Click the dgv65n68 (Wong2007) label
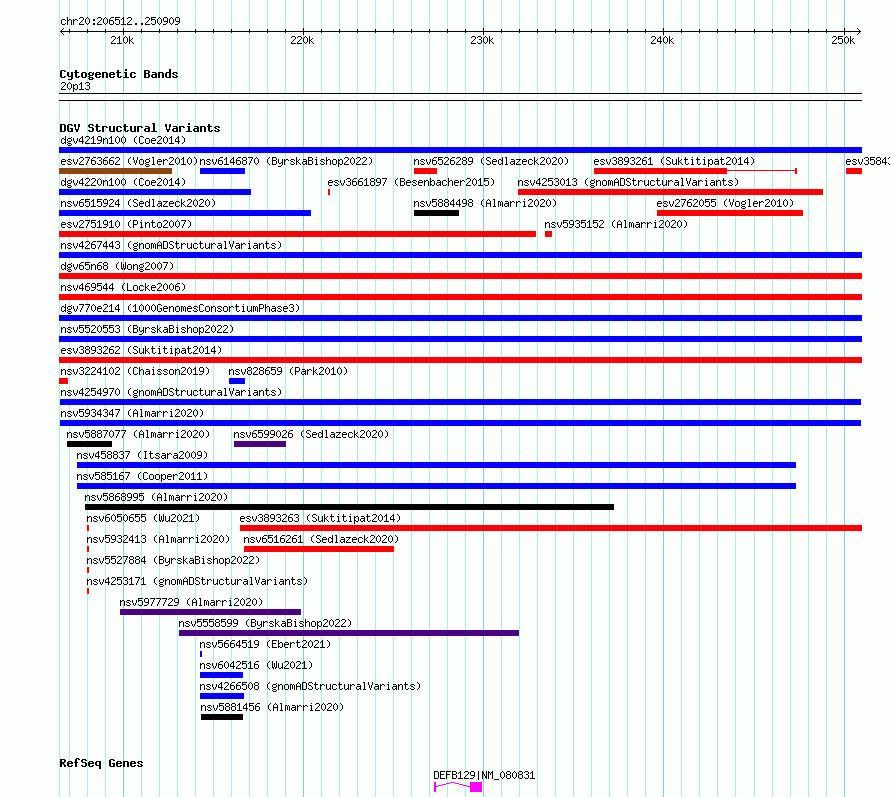 117,266
